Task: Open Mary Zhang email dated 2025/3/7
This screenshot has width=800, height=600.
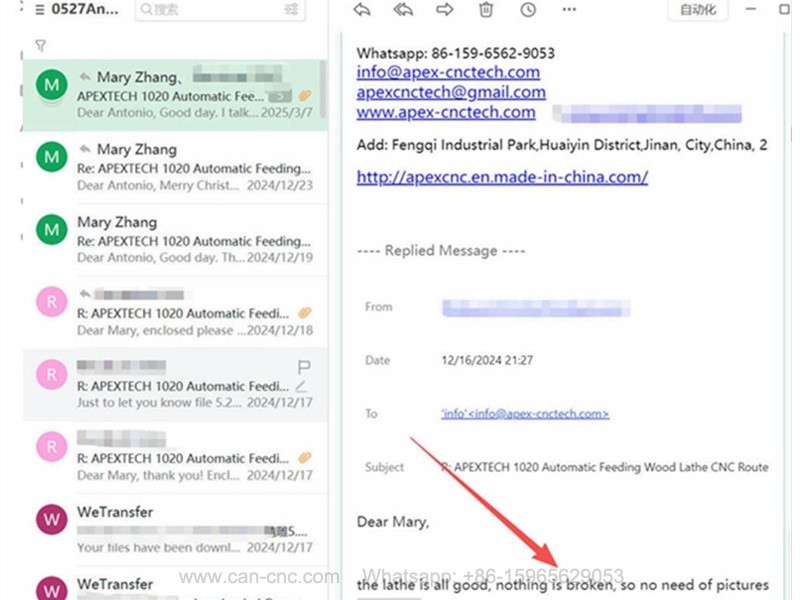Action: pos(175,95)
